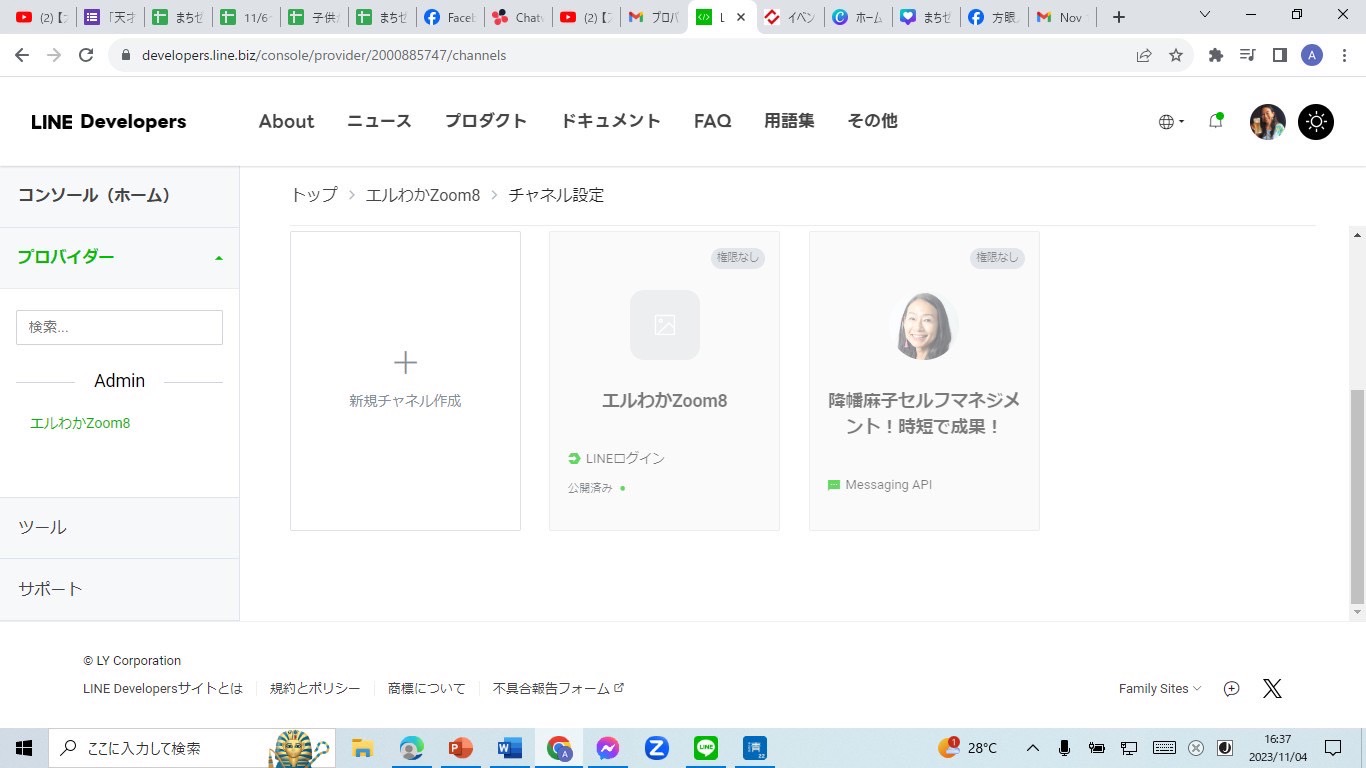Open the Chrome three-dot menu
The height and width of the screenshot is (768, 1366).
pyautogui.click(x=1343, y=56)
